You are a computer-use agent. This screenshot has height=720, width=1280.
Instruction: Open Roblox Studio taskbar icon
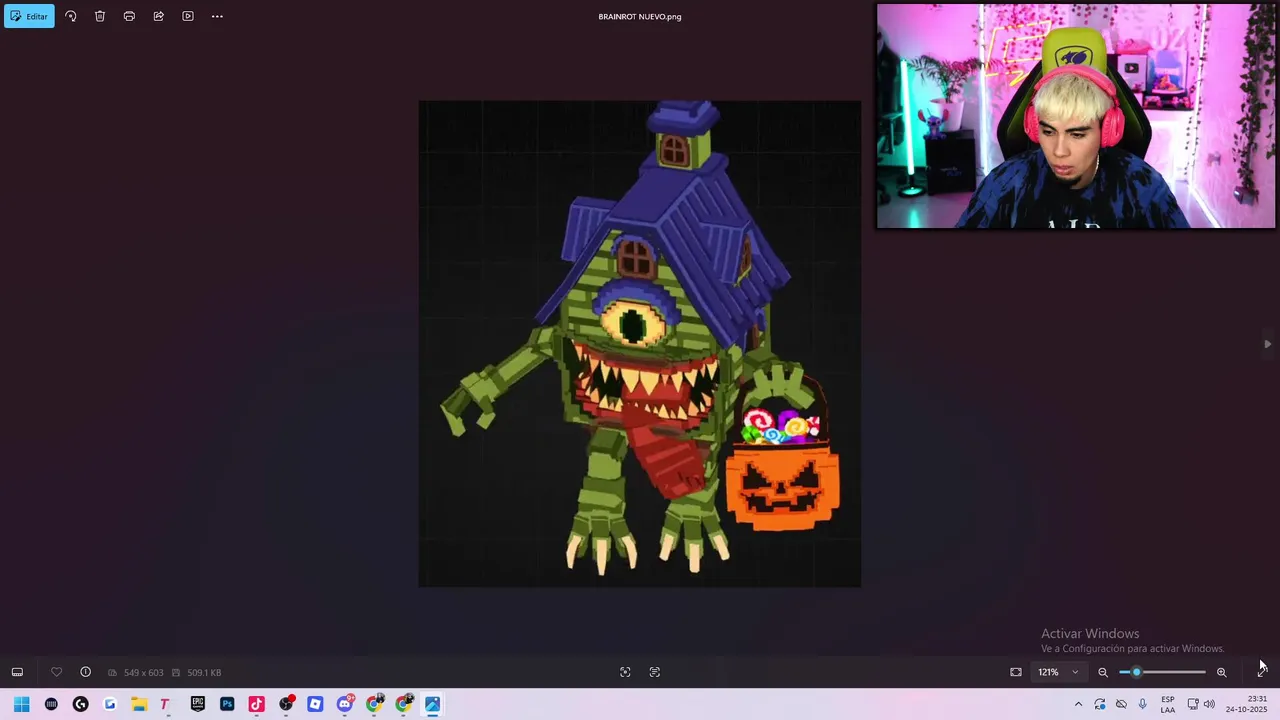tap(315, 704)
